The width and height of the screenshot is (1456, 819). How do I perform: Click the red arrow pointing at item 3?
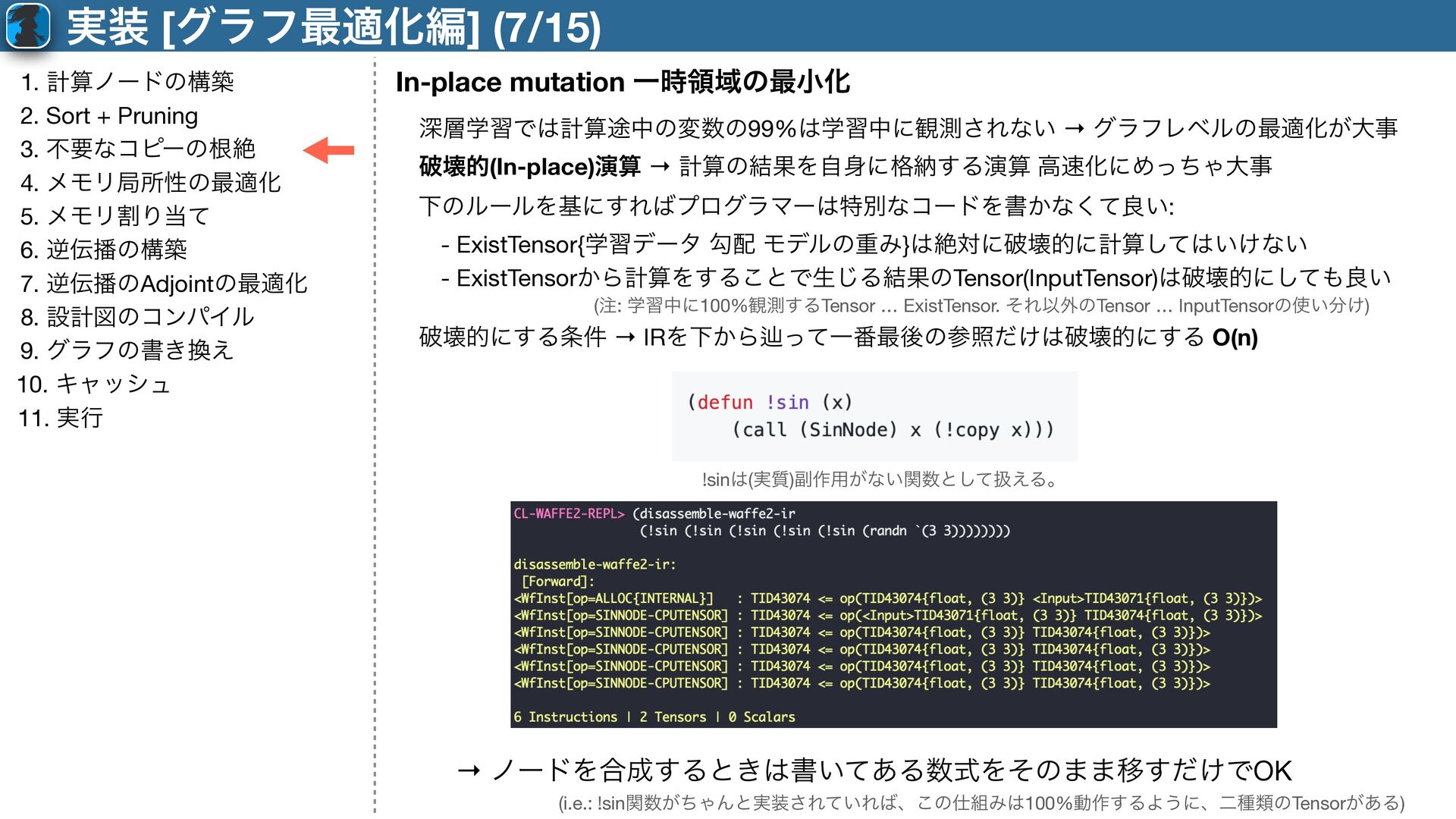click(x=329, y=150)
